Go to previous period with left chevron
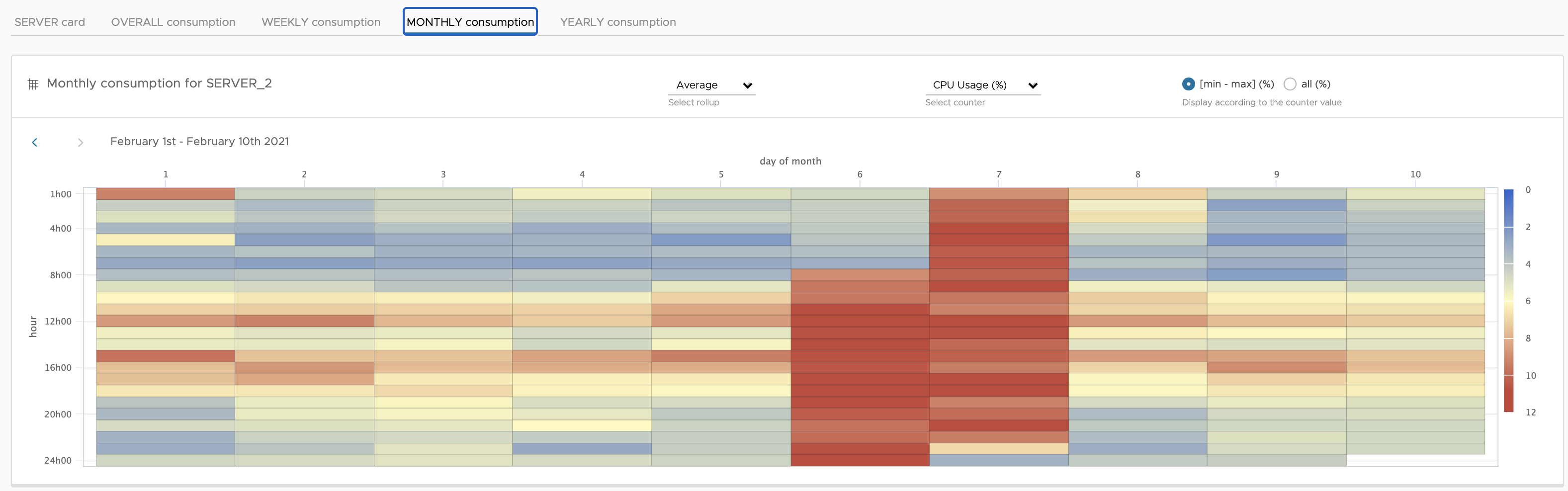Image resolution: width=1568 pixels, height=491 pixels. (35, 142)
